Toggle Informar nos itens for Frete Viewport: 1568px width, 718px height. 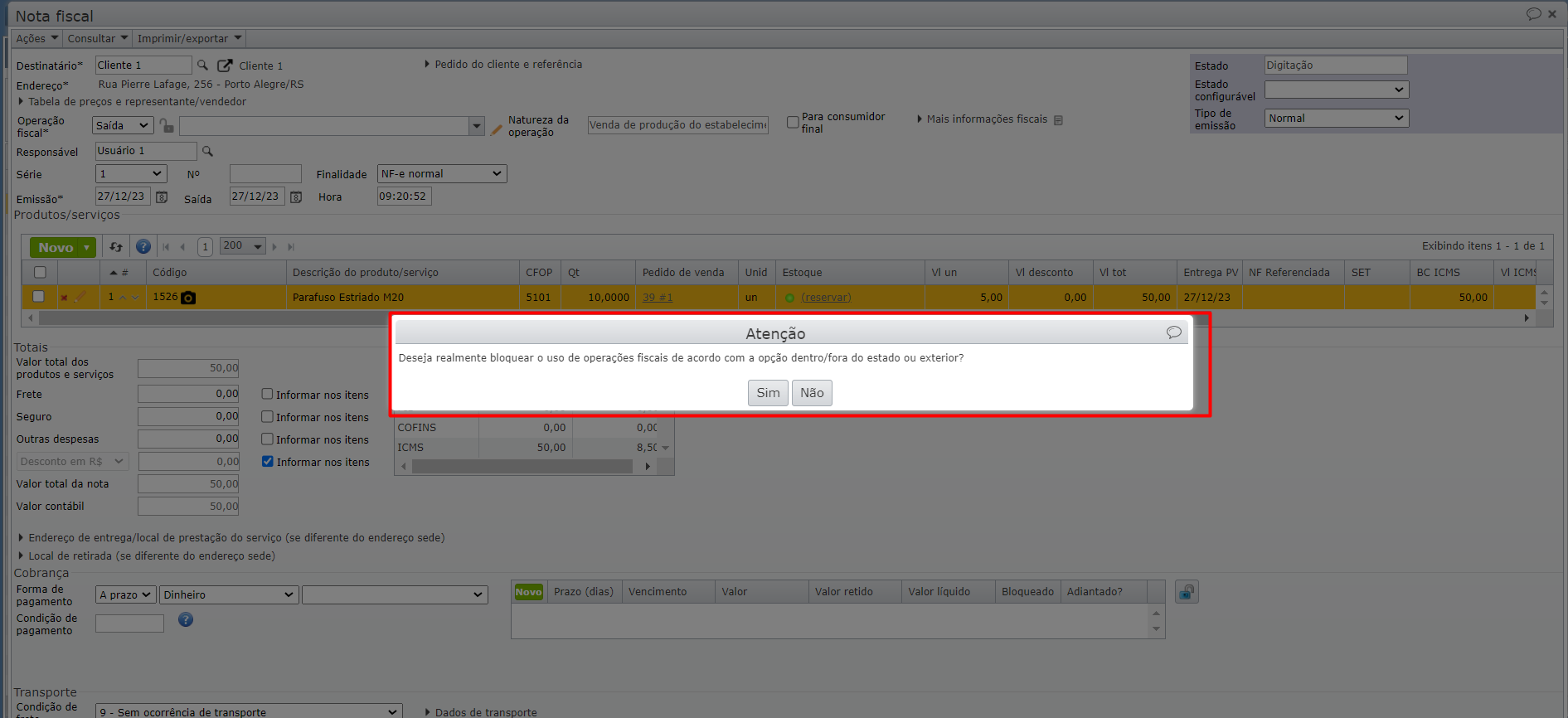point(267,394)
